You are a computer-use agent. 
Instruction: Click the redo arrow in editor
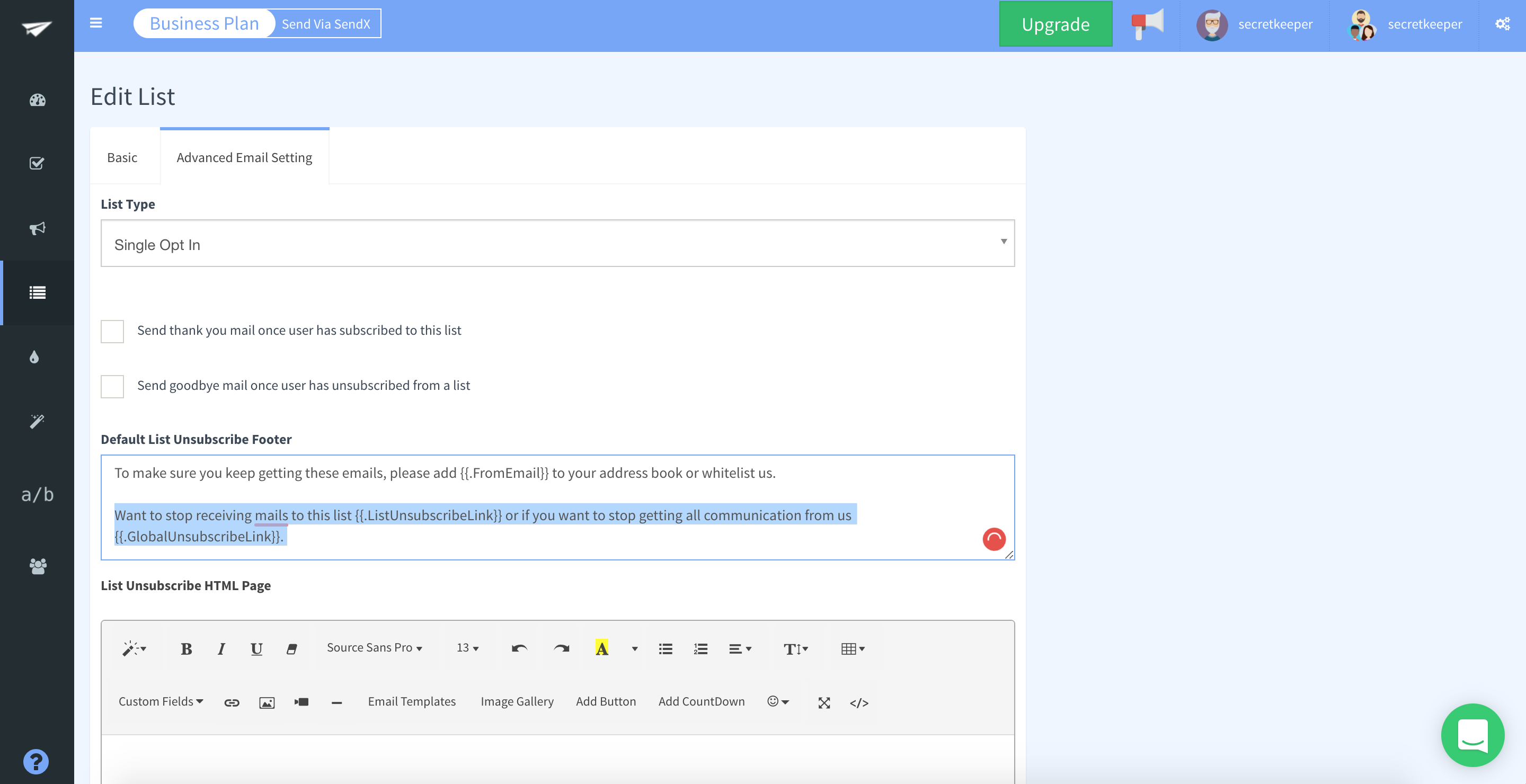[x=562, y=649]
